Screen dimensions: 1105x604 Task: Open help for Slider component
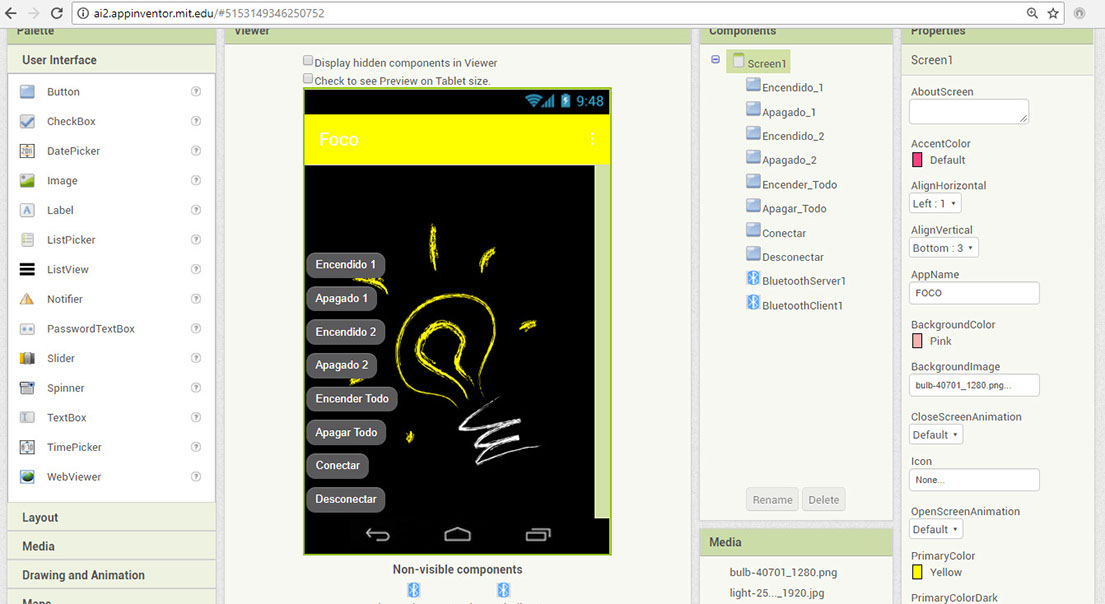196,358
